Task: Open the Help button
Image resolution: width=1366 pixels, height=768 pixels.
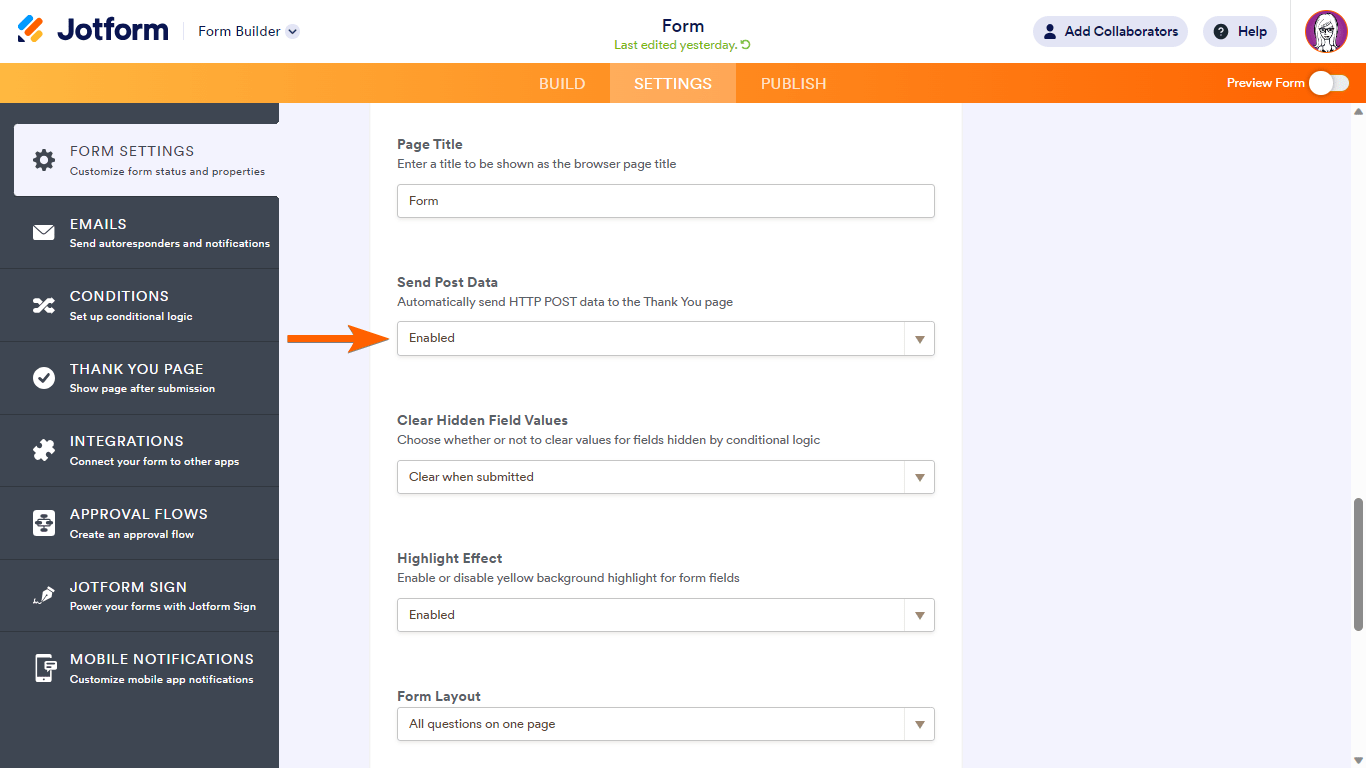Action: (x=1240, y=31)
